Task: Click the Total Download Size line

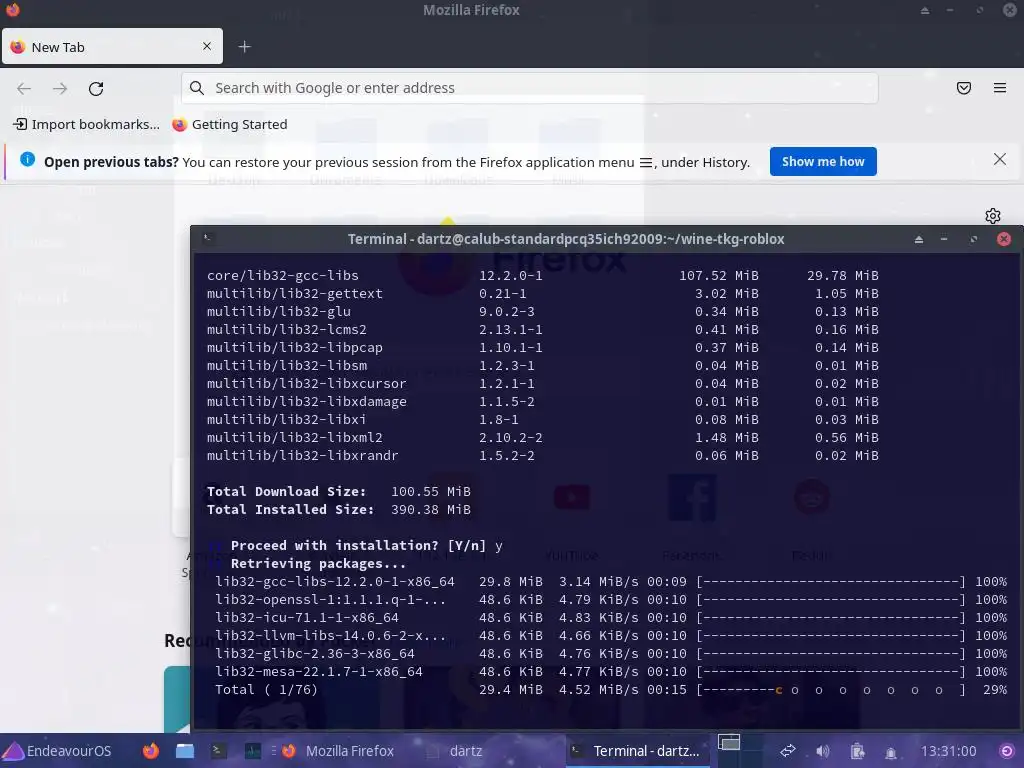Action: click(x=339, y=491)
